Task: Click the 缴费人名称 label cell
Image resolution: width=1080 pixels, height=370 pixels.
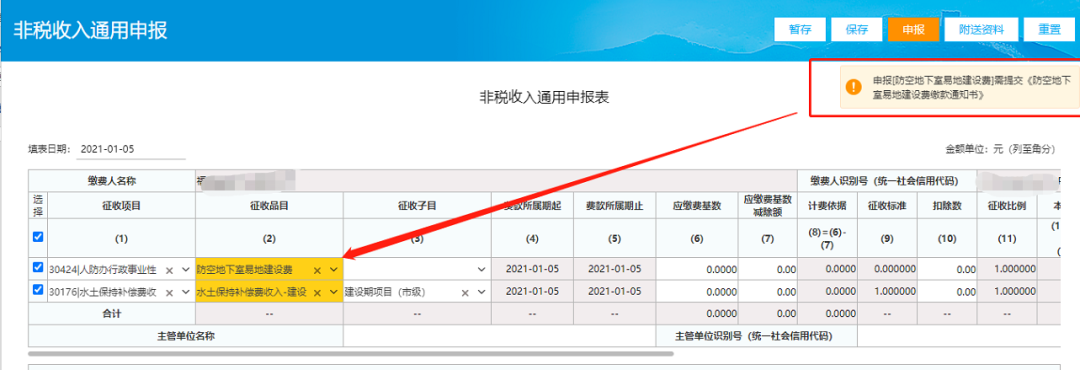Action: click(112, 181)
